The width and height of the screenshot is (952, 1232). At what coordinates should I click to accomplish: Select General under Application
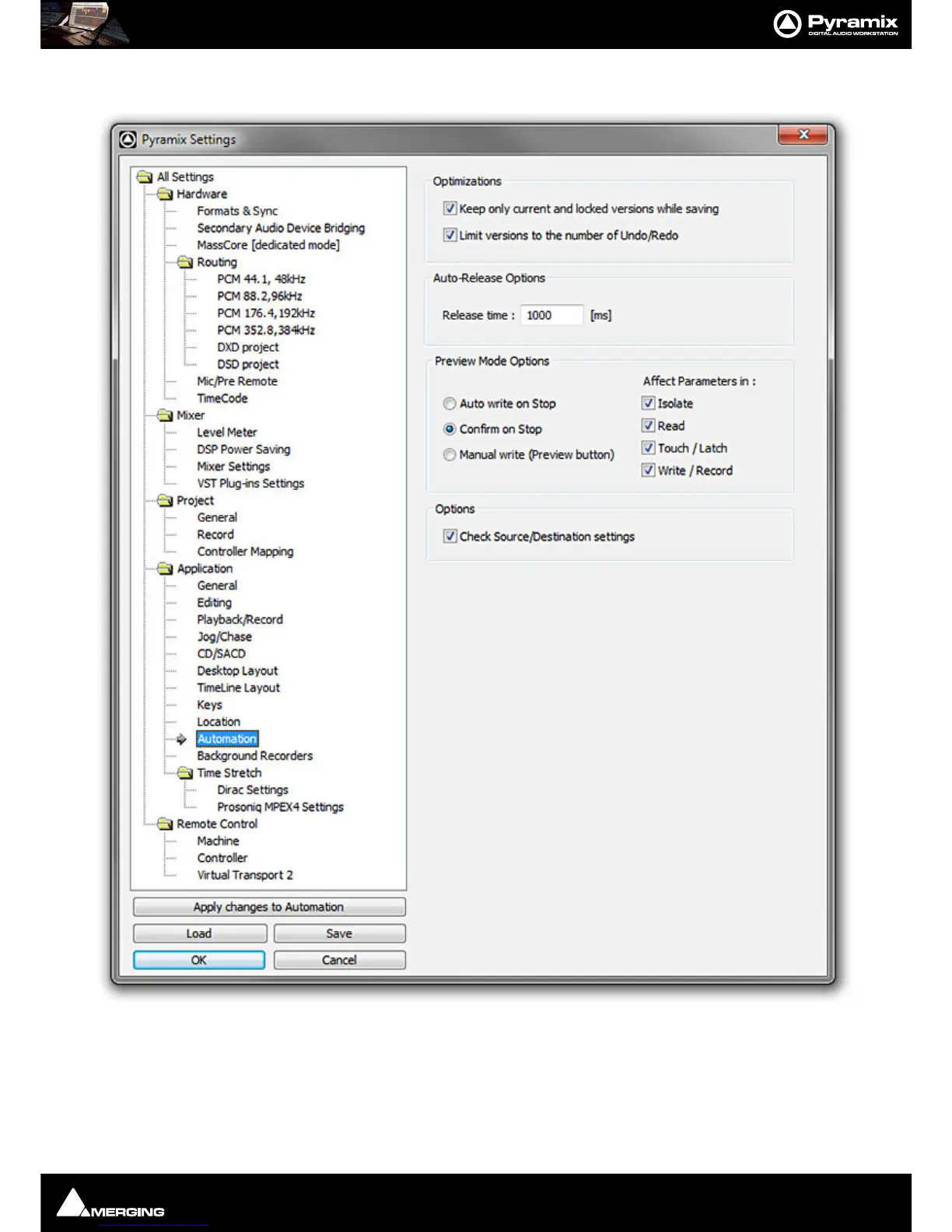217,586
